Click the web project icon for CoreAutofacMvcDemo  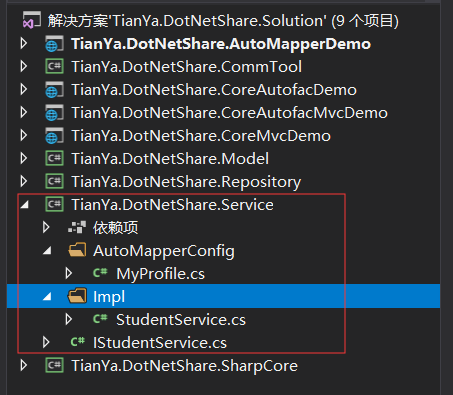pos(54,113)
